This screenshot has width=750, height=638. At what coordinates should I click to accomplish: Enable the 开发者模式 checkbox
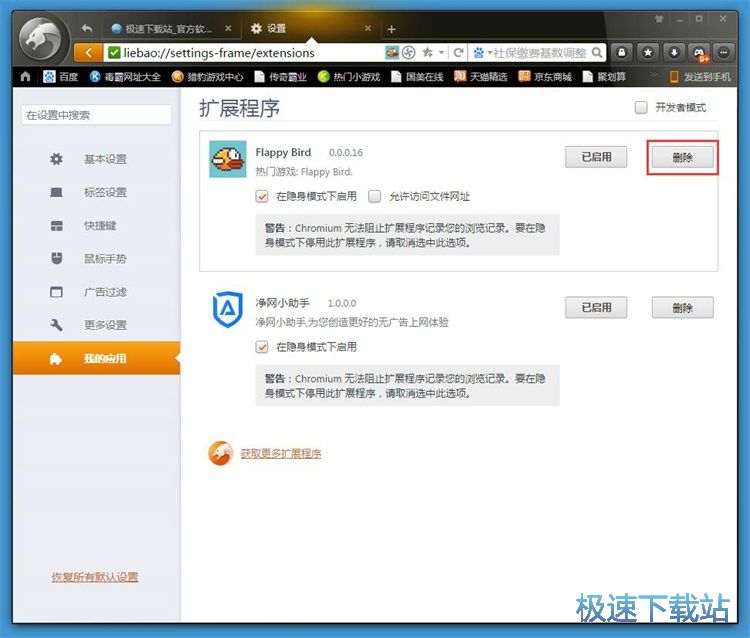[641, 107]
